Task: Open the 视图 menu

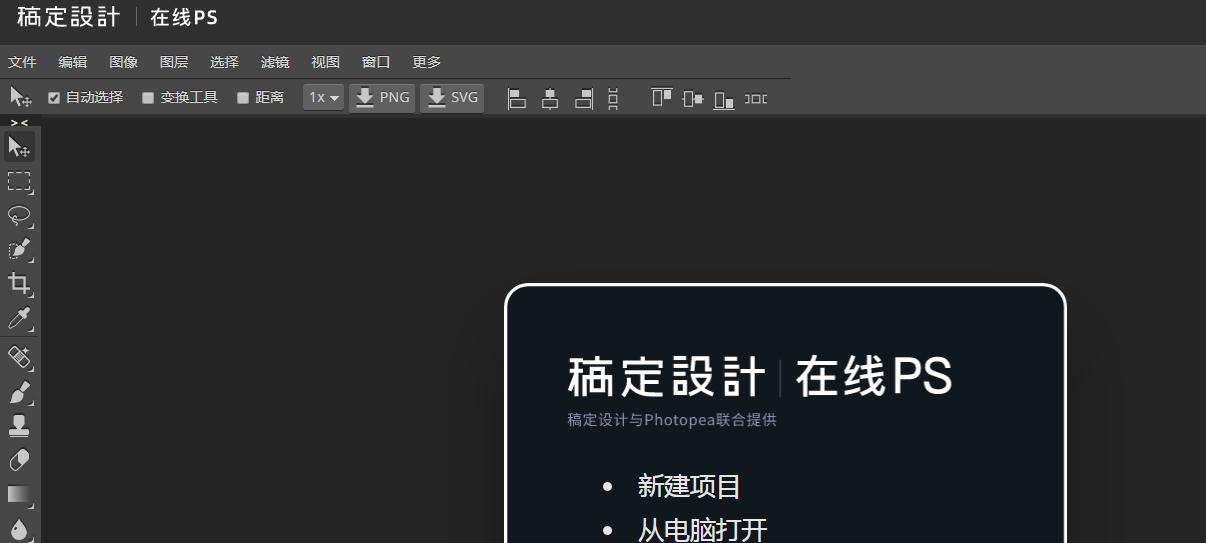Action: 325,62
